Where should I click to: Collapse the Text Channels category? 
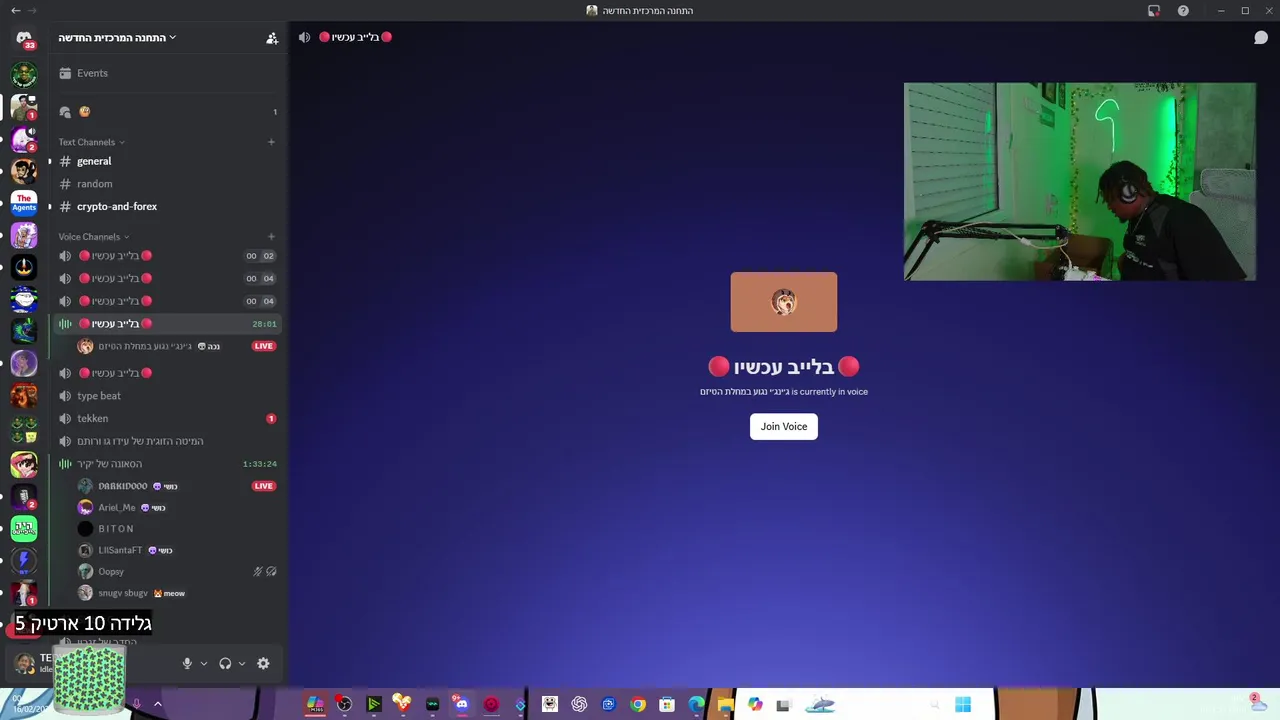tap(91, 142)
